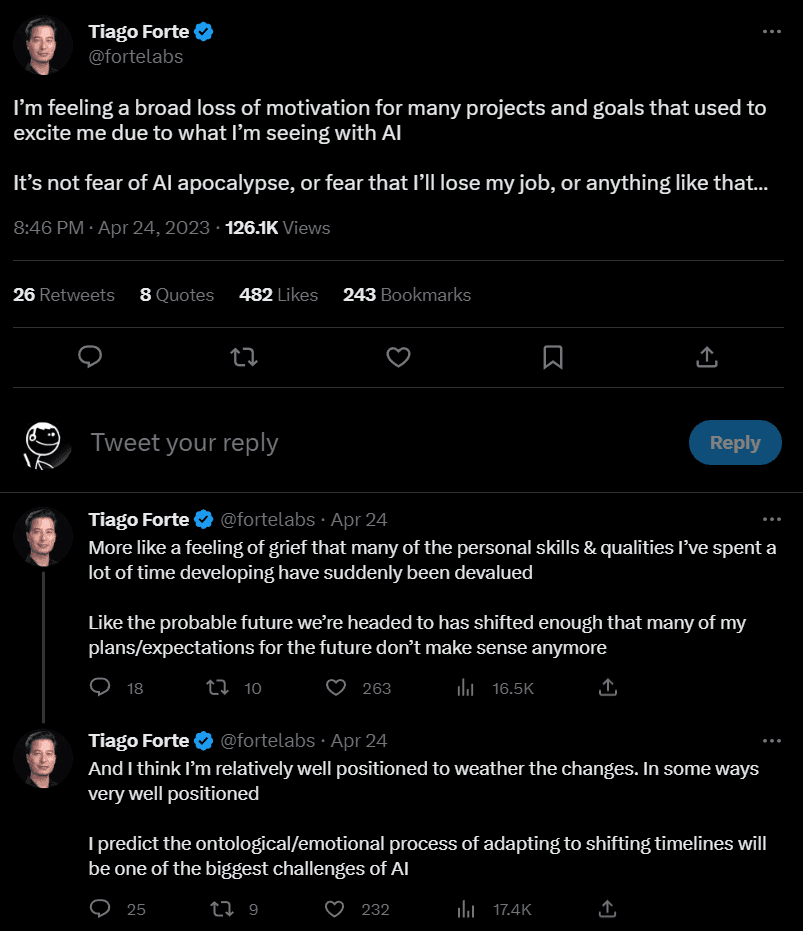803x931 pixels.
Task: Open the 8 Quotes list
Action: pyautogui.click(x=176, y=294)
